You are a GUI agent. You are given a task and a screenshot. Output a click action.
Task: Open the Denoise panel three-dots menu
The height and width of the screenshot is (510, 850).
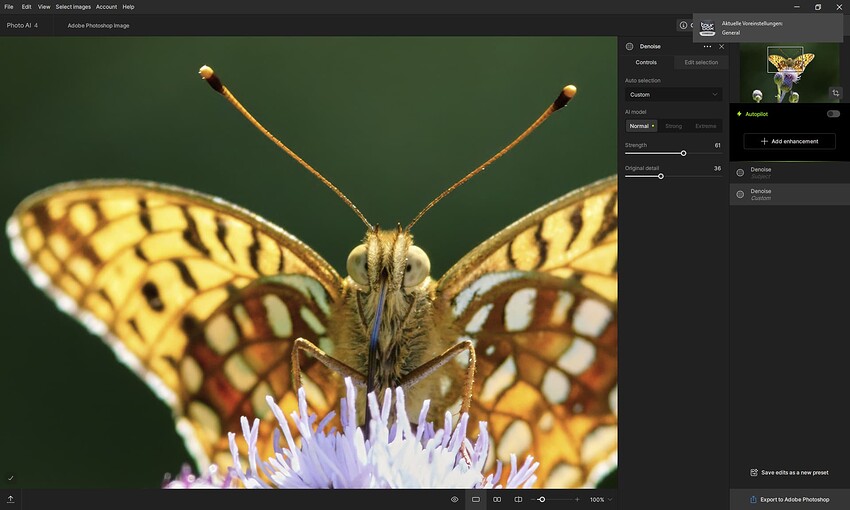(707, 46)
